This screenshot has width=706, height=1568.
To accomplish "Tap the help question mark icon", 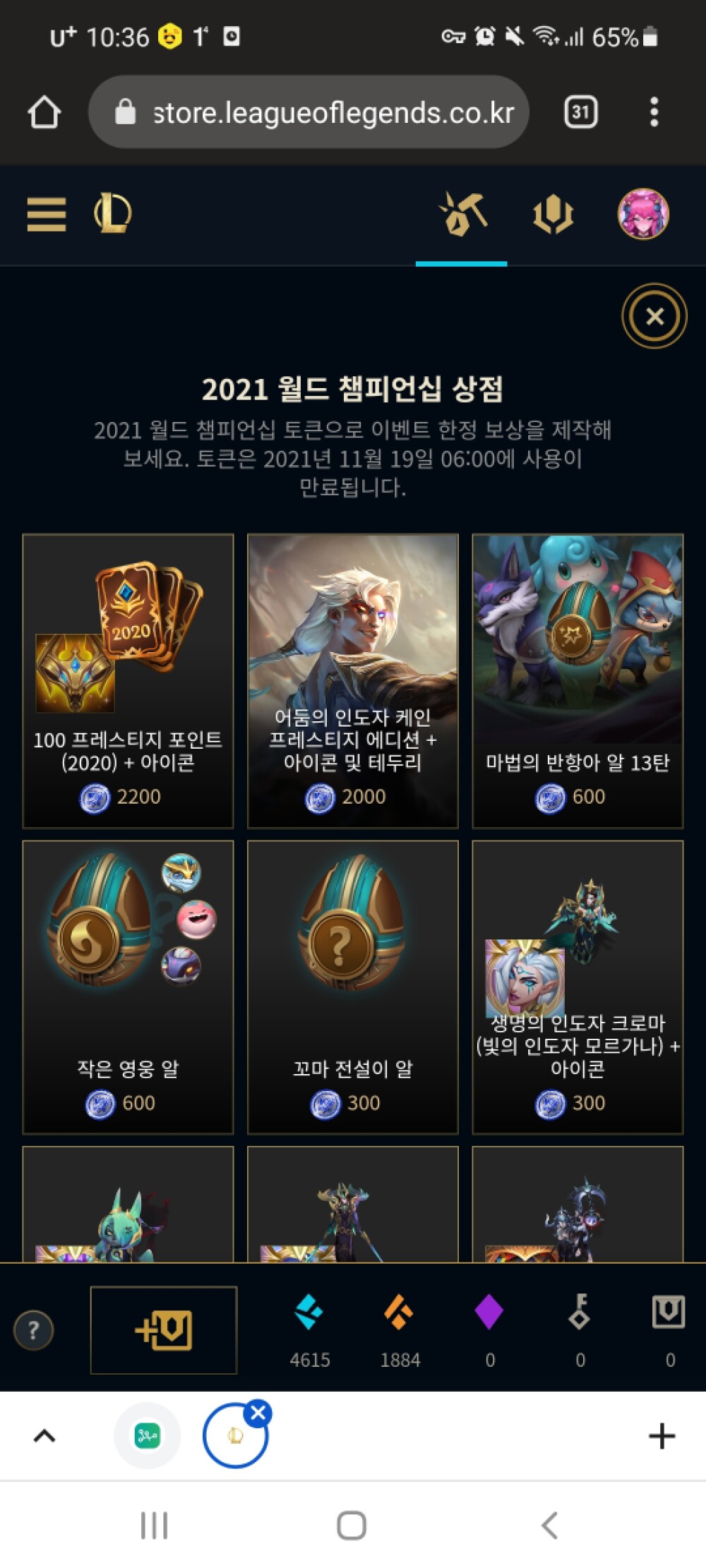I will click(33, 1330).
